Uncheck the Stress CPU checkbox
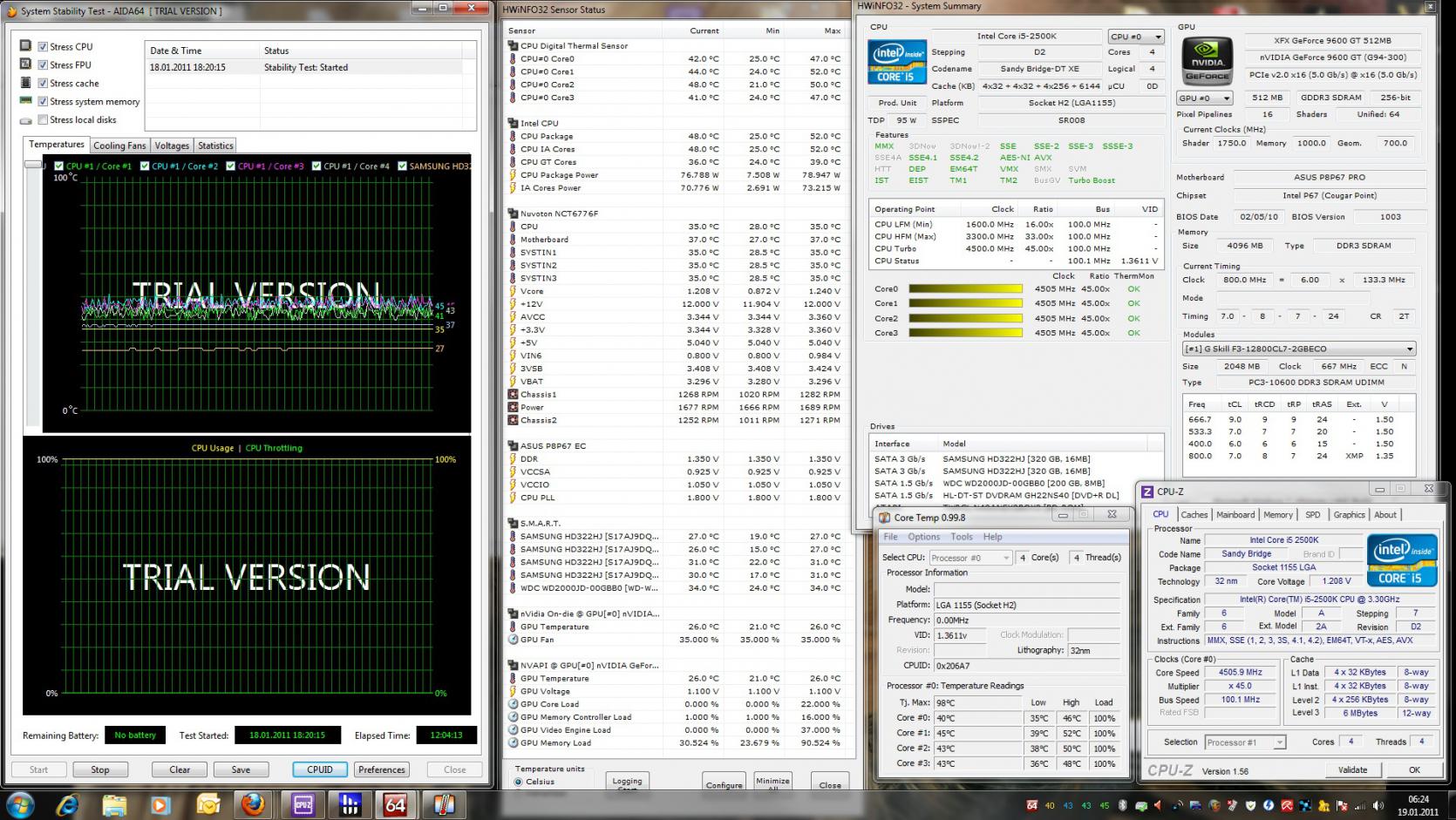 pyautogui.click(x=43, y=47)
